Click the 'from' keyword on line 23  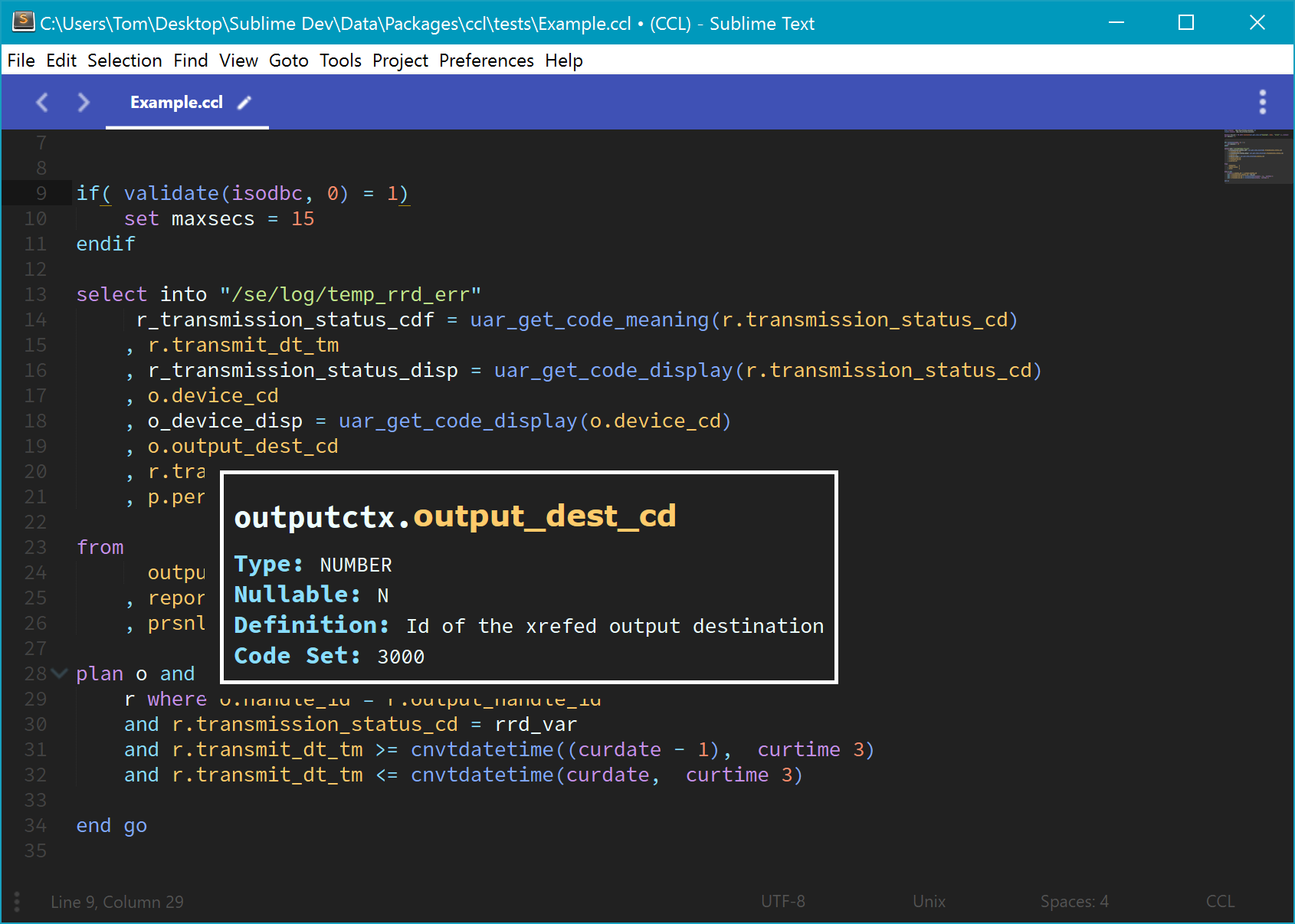(x=100, y=548)
